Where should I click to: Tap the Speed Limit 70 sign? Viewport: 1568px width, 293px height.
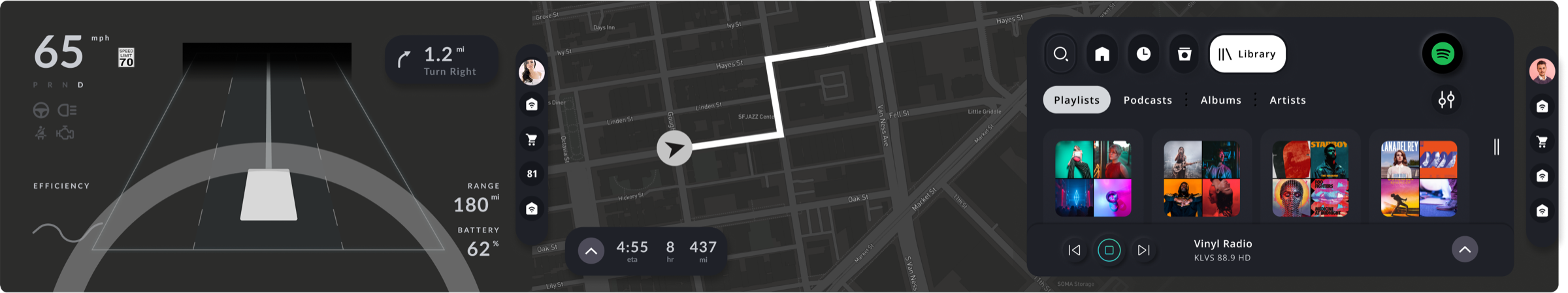tap(126, 57)
